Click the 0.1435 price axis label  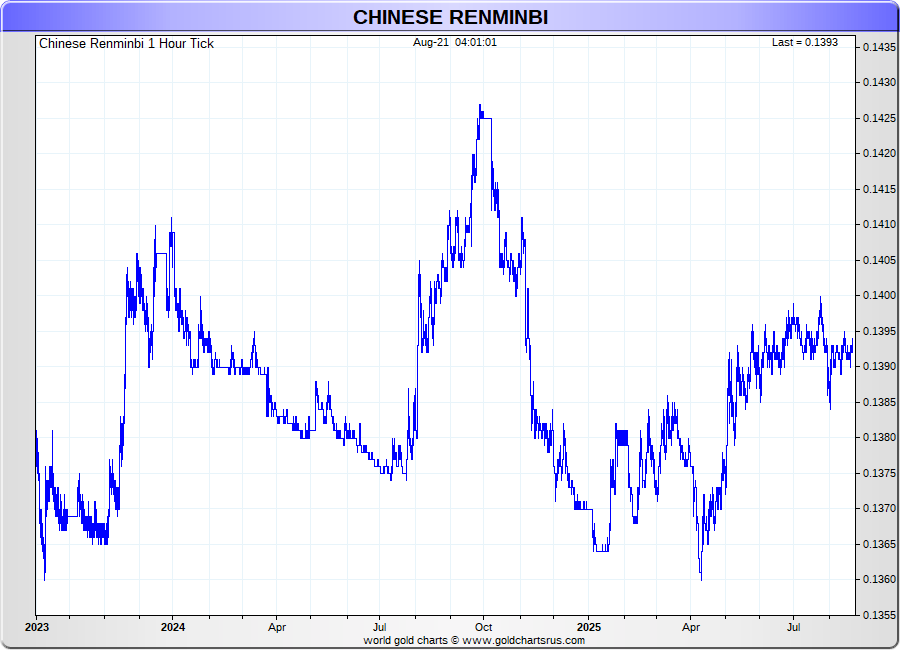880,47
